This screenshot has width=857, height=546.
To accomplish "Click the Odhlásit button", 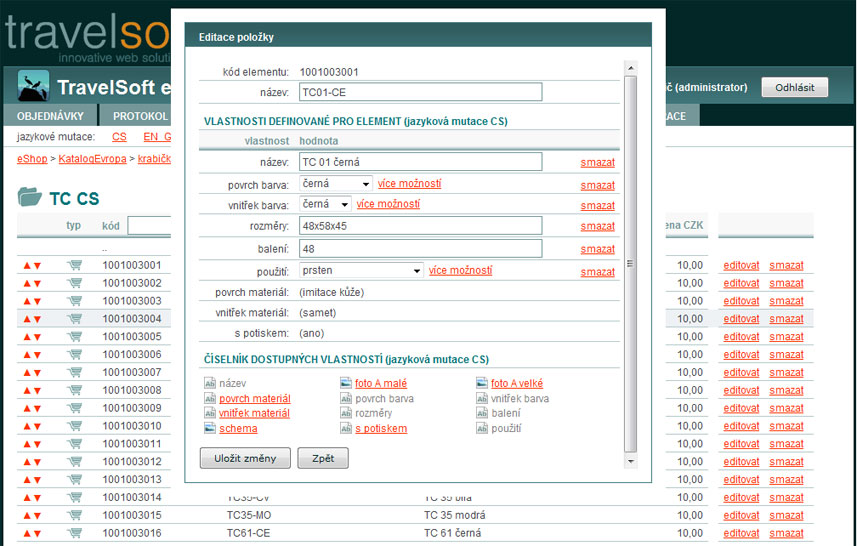I will click(x=795, y=87).
